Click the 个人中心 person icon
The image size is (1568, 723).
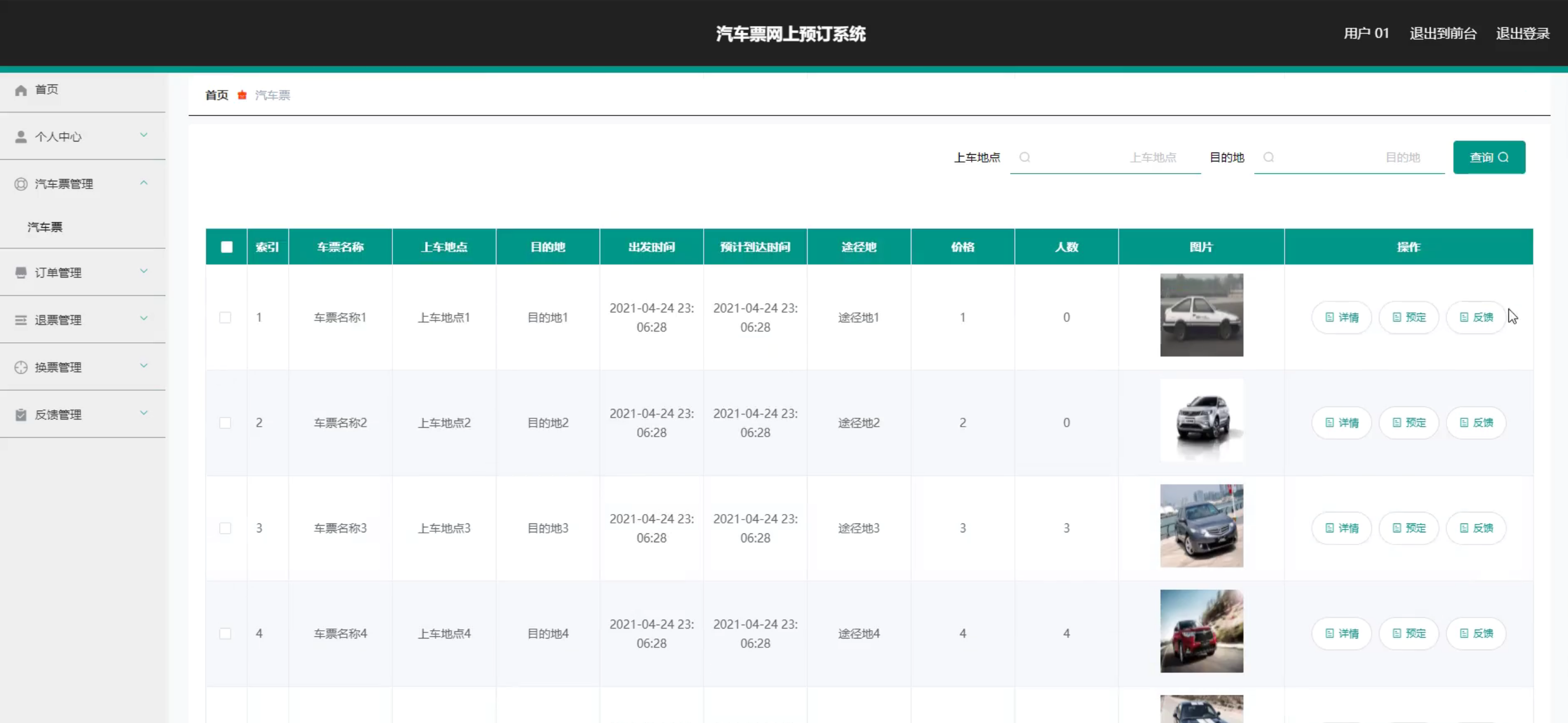tap(20, 137)
